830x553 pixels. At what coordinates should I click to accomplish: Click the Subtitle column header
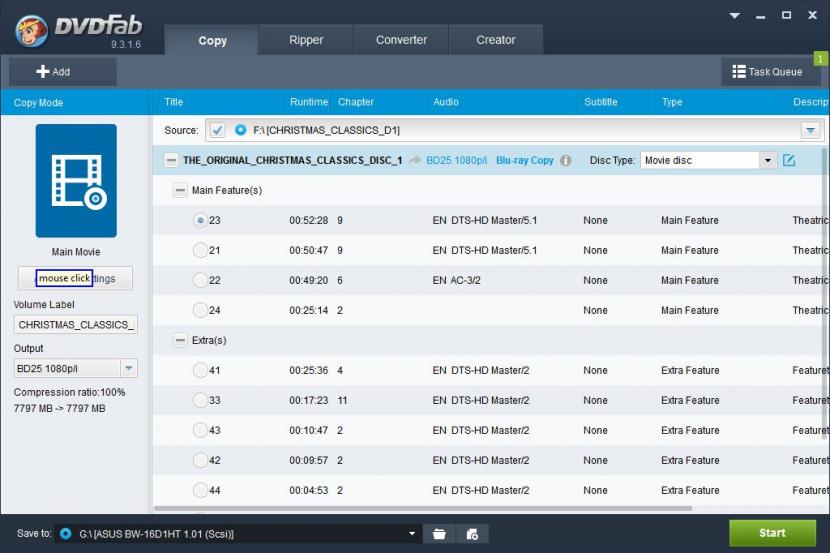pos(601,102)
